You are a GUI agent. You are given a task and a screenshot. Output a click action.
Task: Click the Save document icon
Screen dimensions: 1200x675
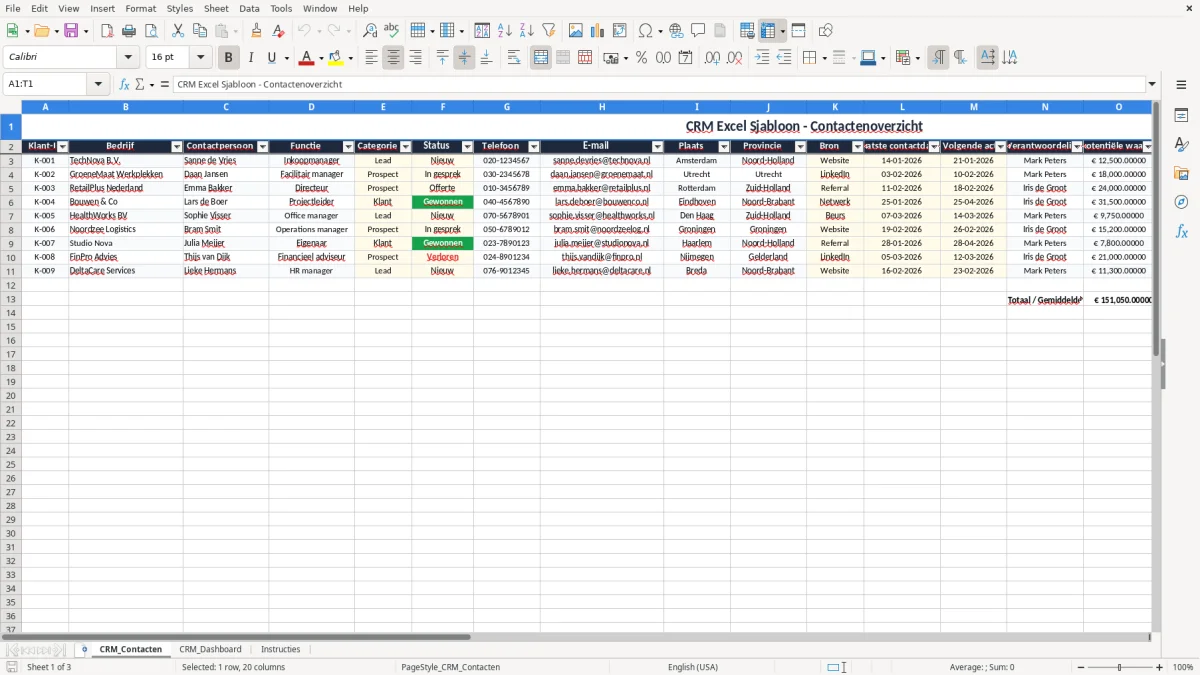71,31
